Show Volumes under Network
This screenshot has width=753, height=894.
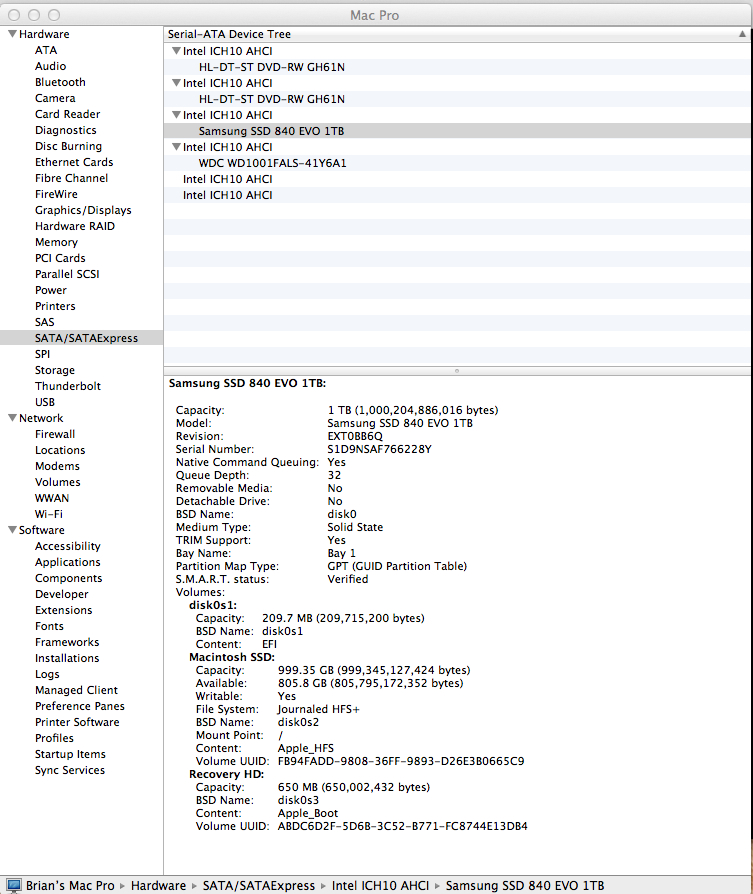coord(58,482)
